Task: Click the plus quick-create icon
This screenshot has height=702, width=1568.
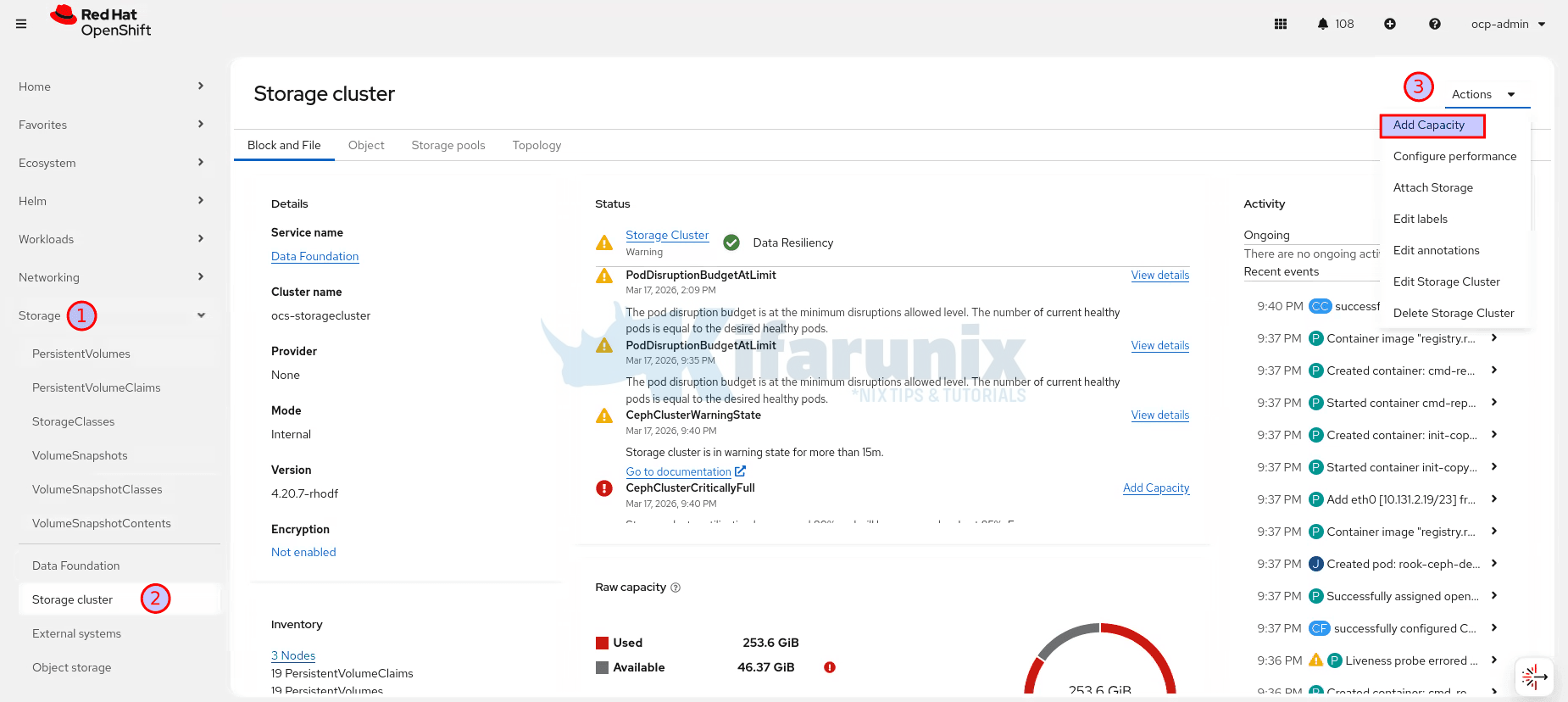Action: (x=1390, y=24)
